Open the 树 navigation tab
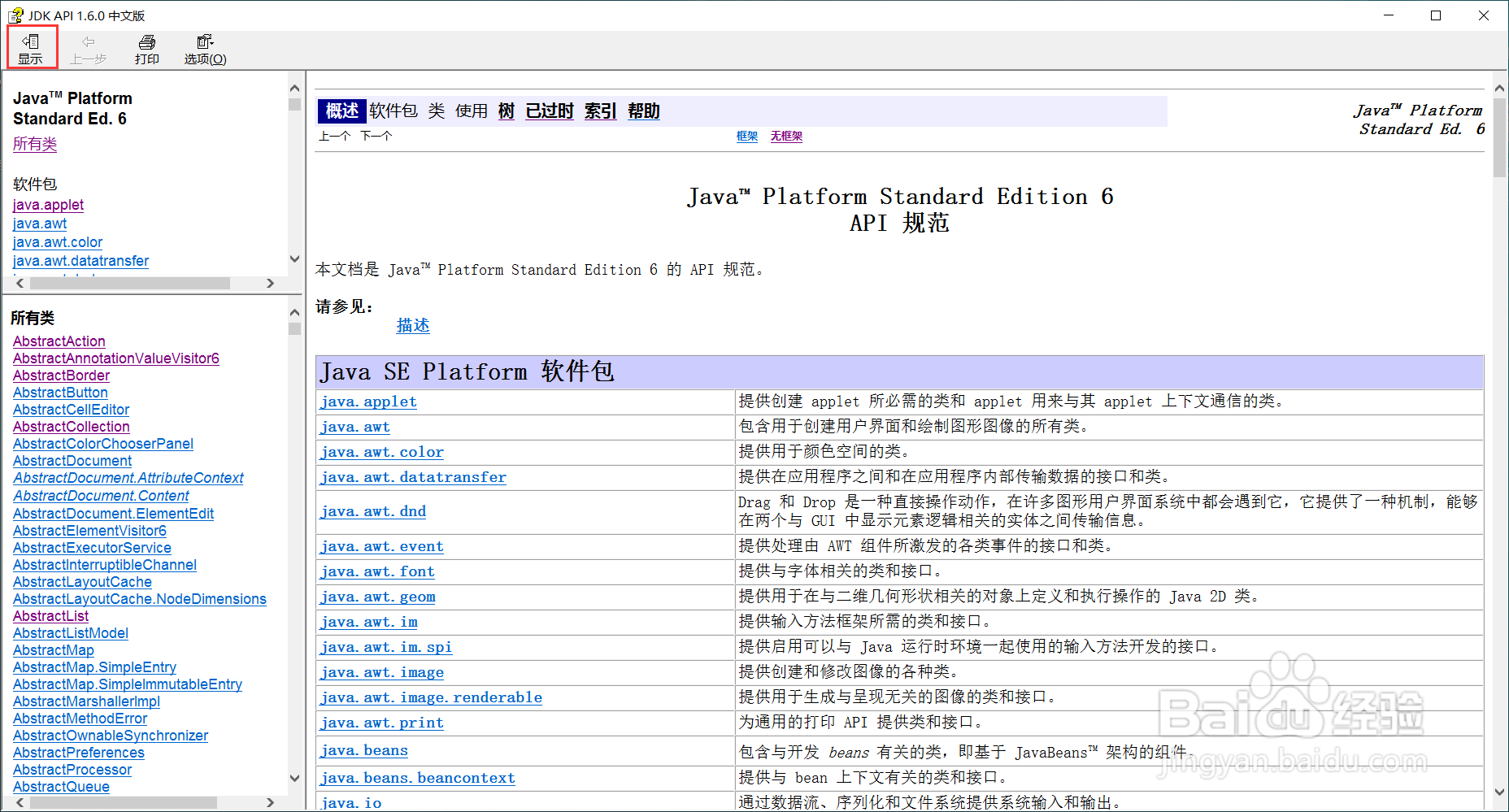1509x812 pixels. pos(505,111)
